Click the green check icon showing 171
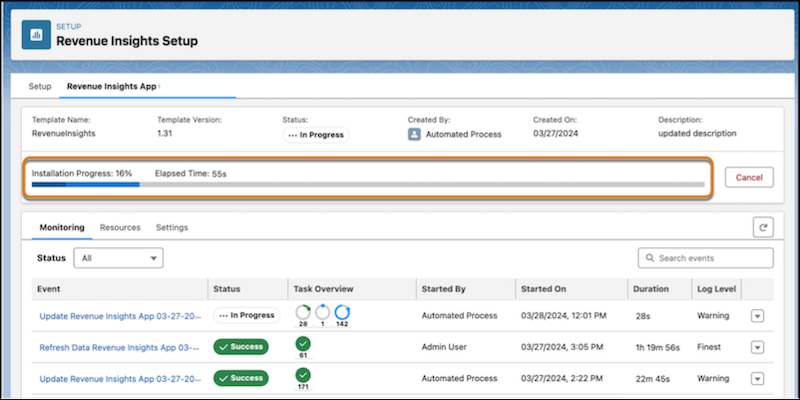 click(303, 376)
